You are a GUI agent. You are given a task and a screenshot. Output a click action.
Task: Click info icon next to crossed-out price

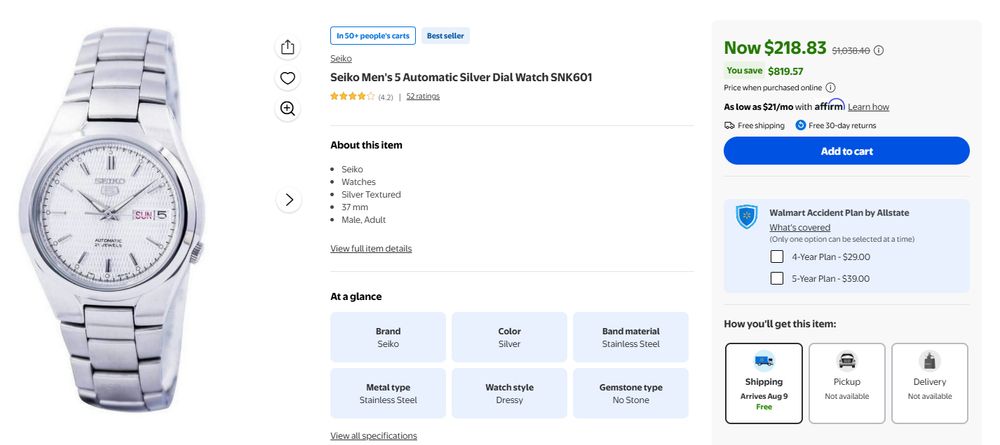[879, 50]
